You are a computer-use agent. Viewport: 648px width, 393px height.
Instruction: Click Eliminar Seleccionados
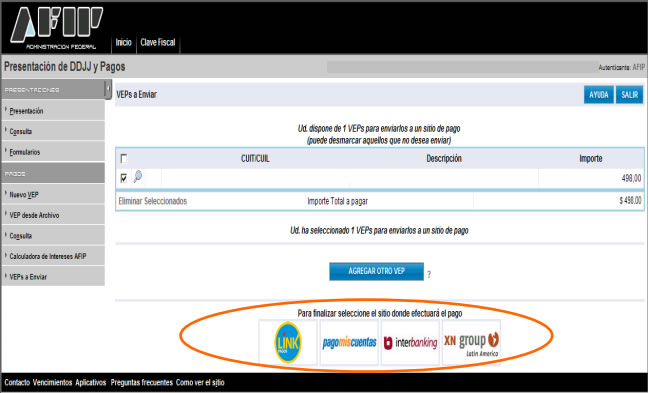(x=152, y=201)
